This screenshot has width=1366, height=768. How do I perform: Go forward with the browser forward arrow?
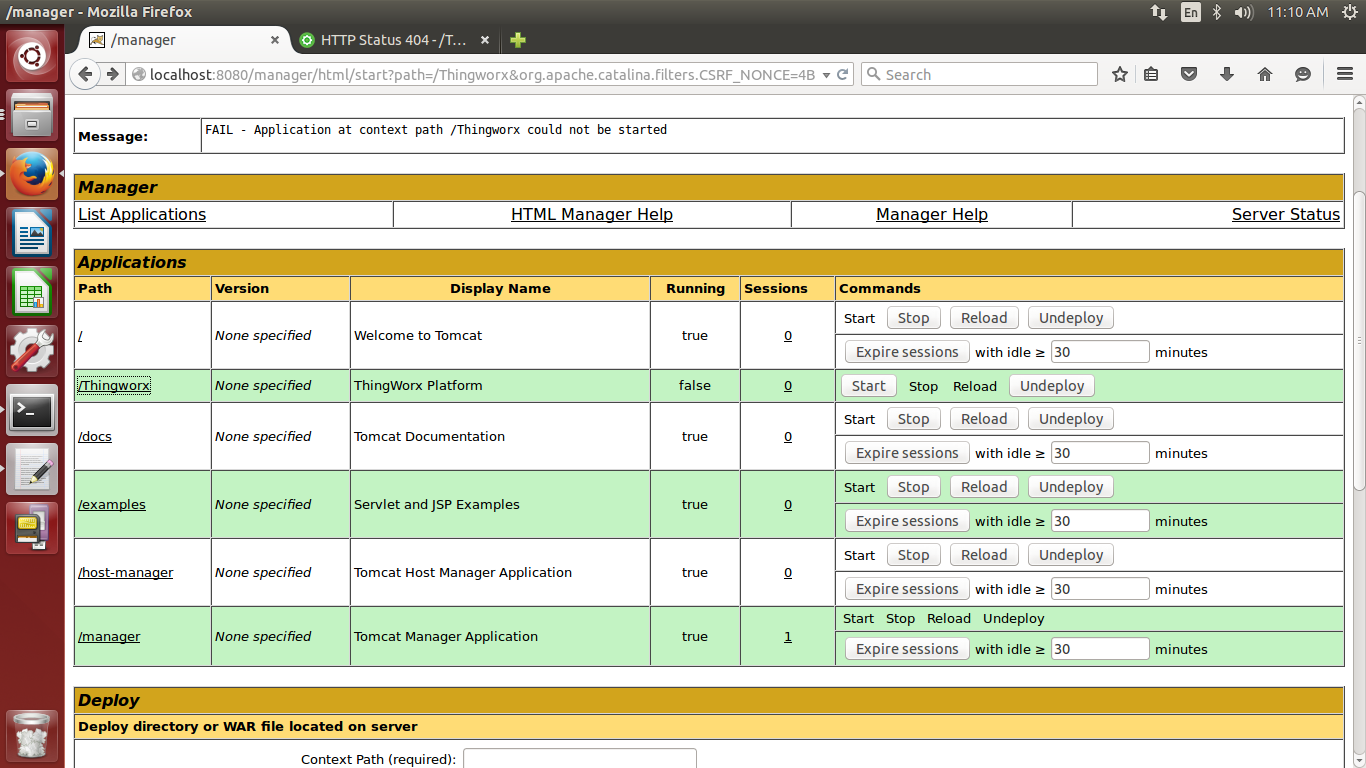click(113, 74)
